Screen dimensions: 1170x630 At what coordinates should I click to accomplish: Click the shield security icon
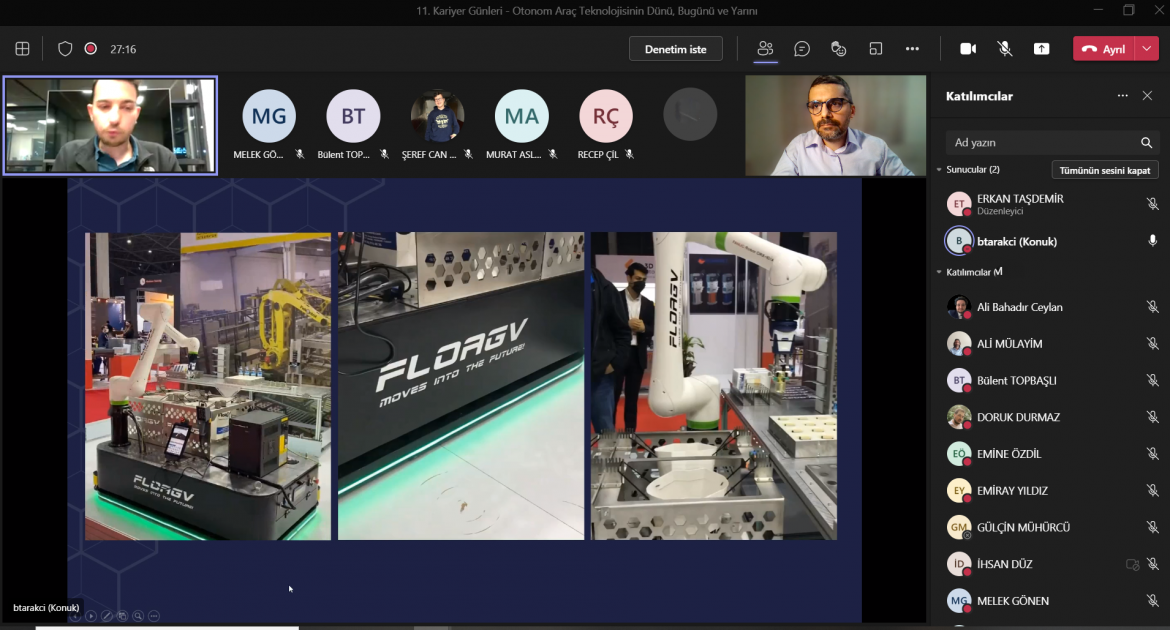pyautogui.click(x=65, y=49)
